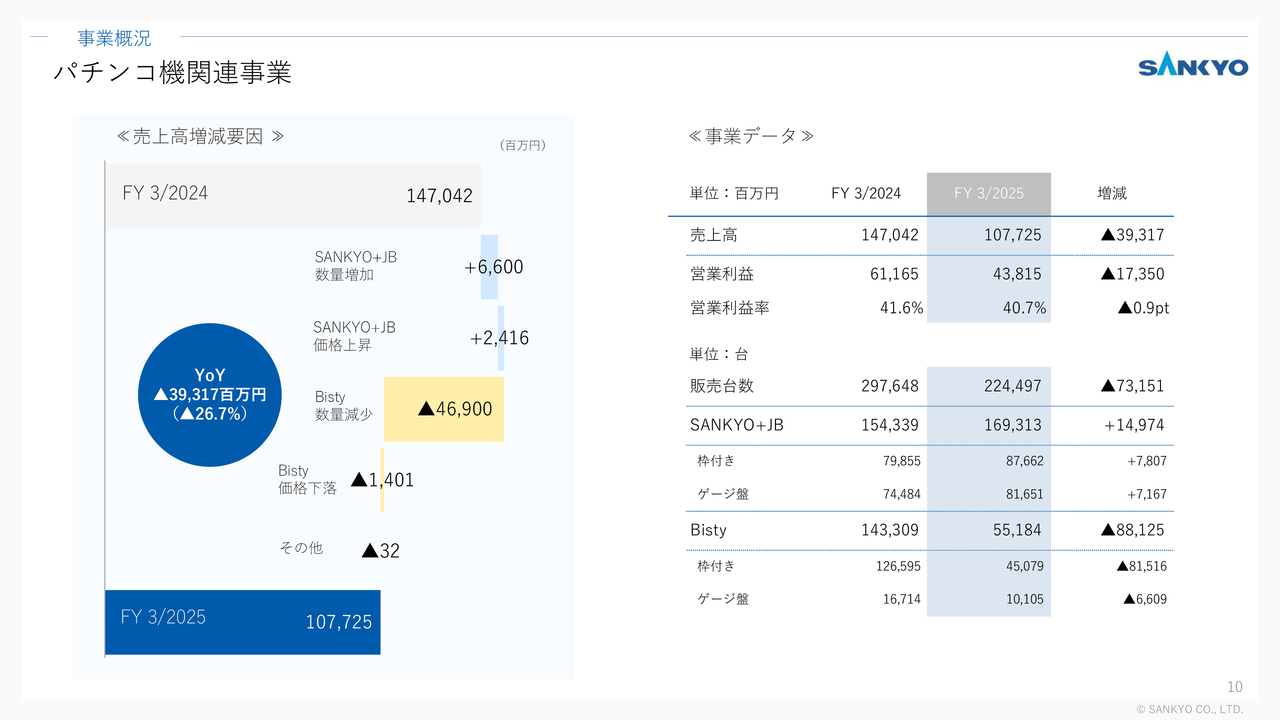The image size is (1280, 720).
Task: Click the page number 10
Action: [x=1235, y=687]
